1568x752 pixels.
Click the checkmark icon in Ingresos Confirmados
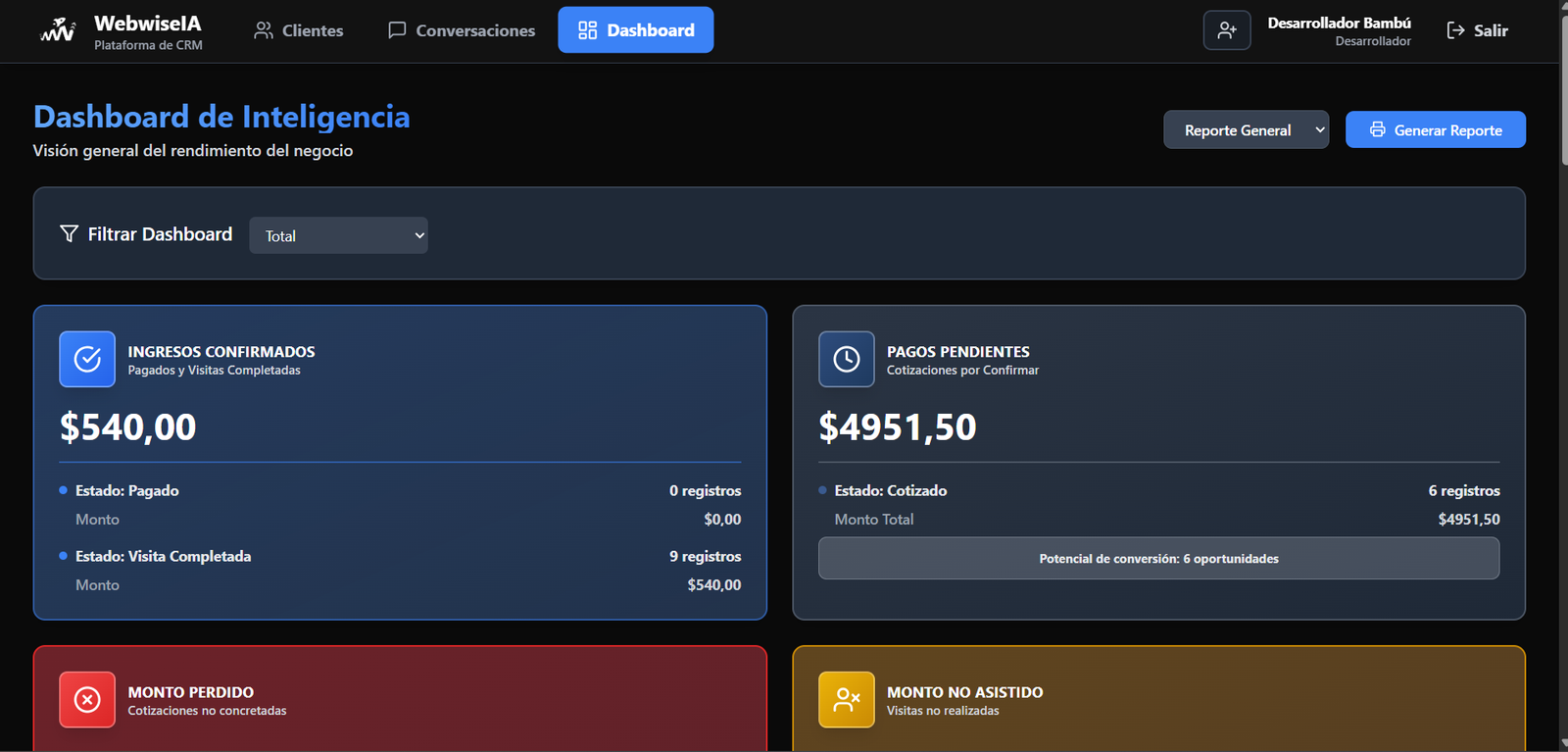[x=87, y=359]
